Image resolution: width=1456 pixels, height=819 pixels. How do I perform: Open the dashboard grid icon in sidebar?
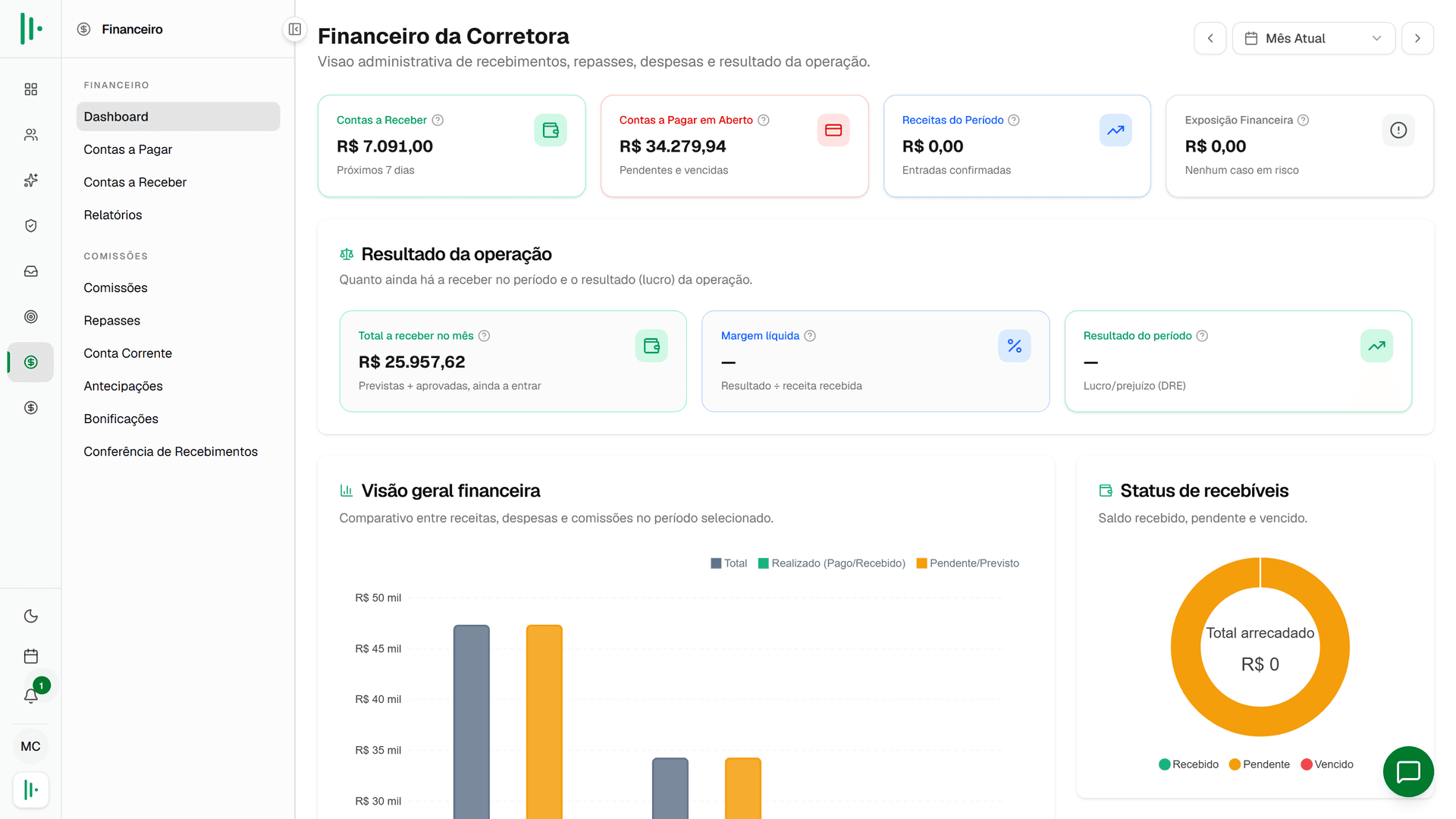click(x=30, y=89)
